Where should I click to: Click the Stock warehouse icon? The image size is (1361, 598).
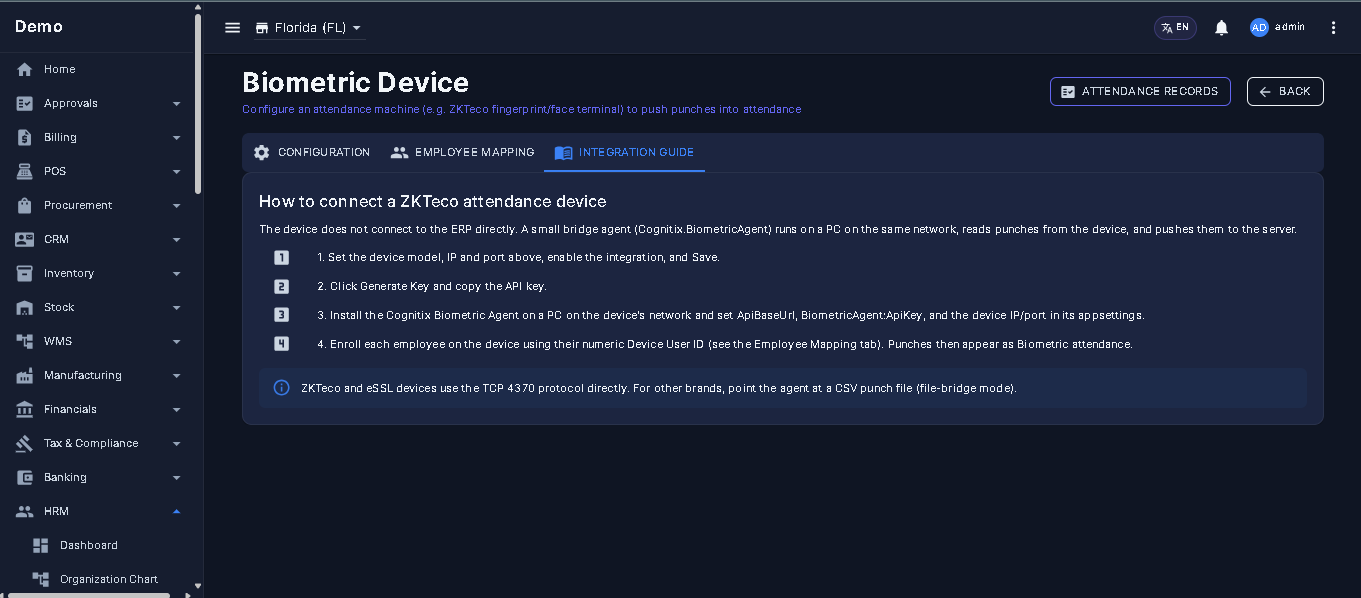(25, 307)
